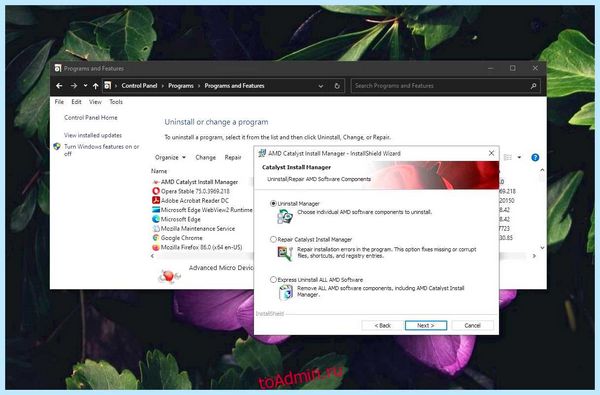600x395 pixels.
Task: Click the Opera icon in program list
Action: pos(156,191)
